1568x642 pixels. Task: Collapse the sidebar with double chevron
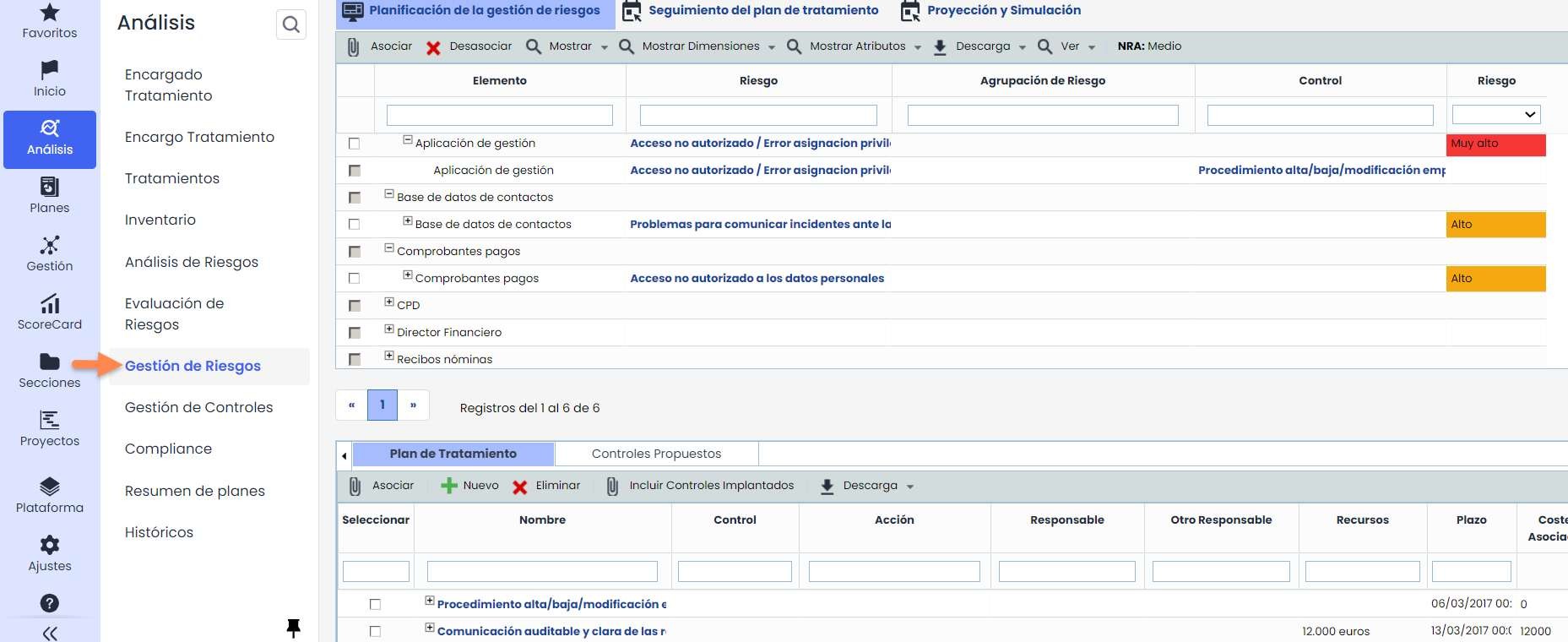(x=50, y=634)
